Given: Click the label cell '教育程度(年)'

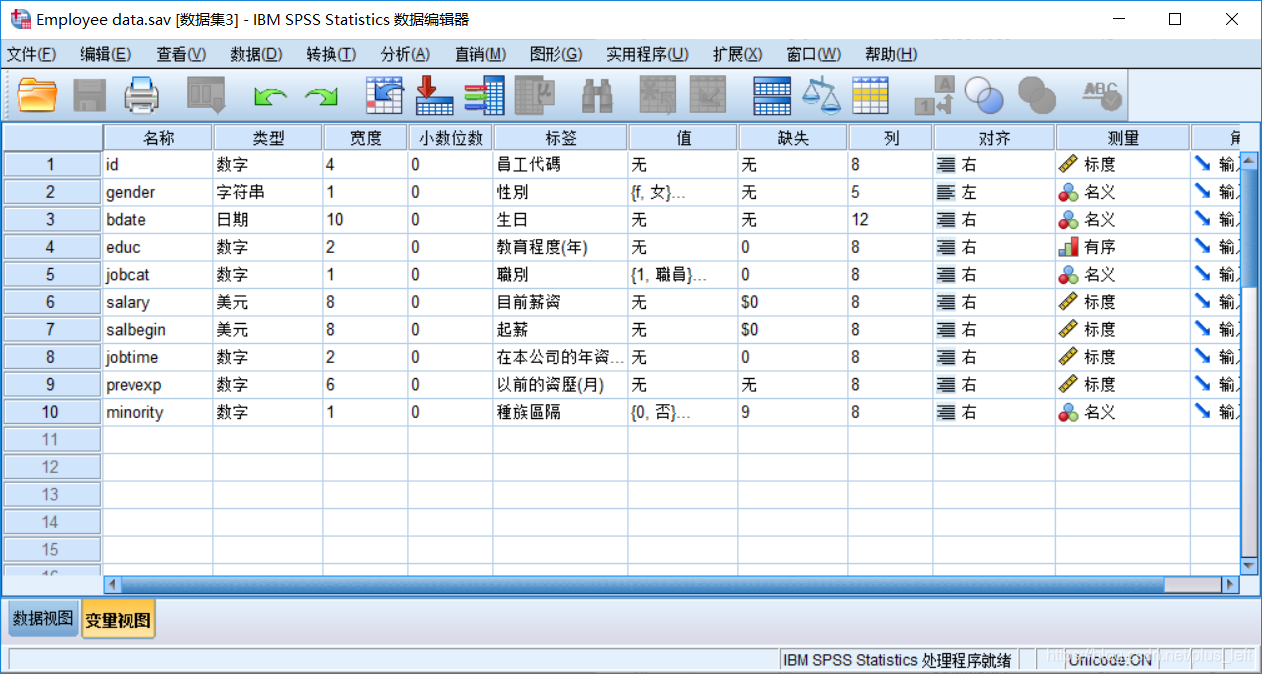Looking at the screenshot, I should (560, 247).
